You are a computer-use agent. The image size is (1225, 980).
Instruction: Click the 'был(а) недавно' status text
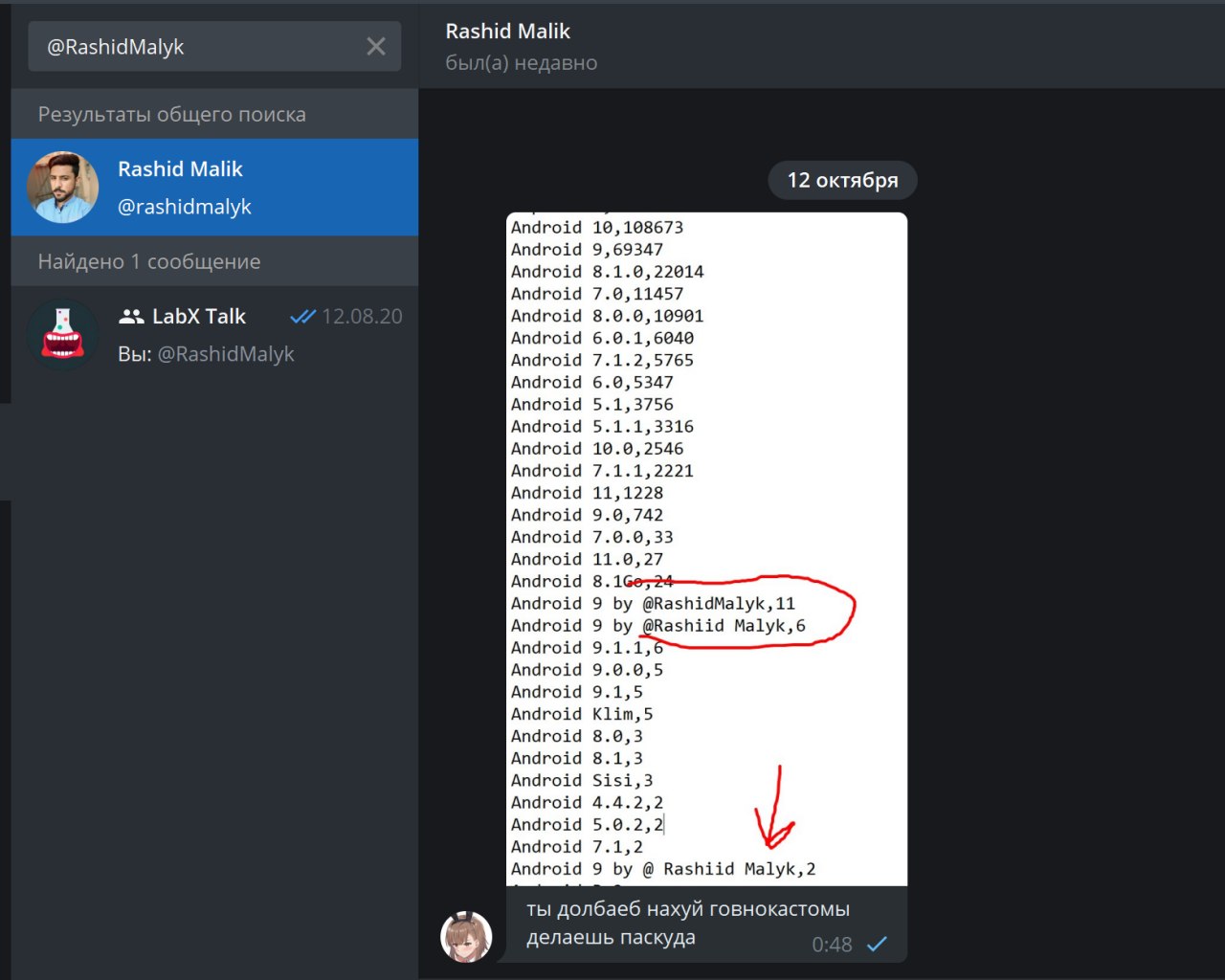click(522, 63)
